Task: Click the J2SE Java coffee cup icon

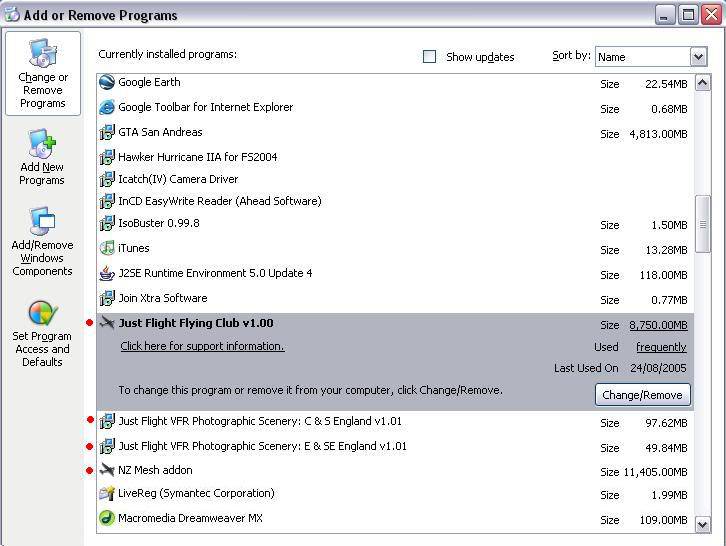Action: pos(107,273)
